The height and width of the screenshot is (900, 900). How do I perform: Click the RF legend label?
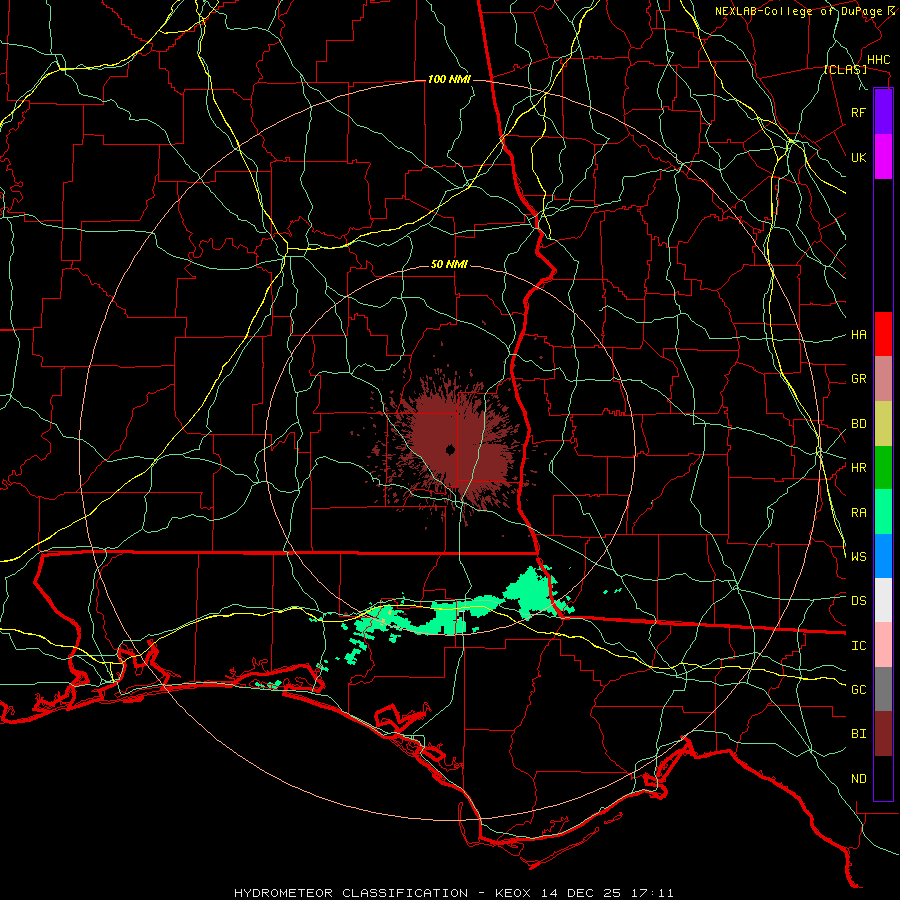(x=859, y=112)
